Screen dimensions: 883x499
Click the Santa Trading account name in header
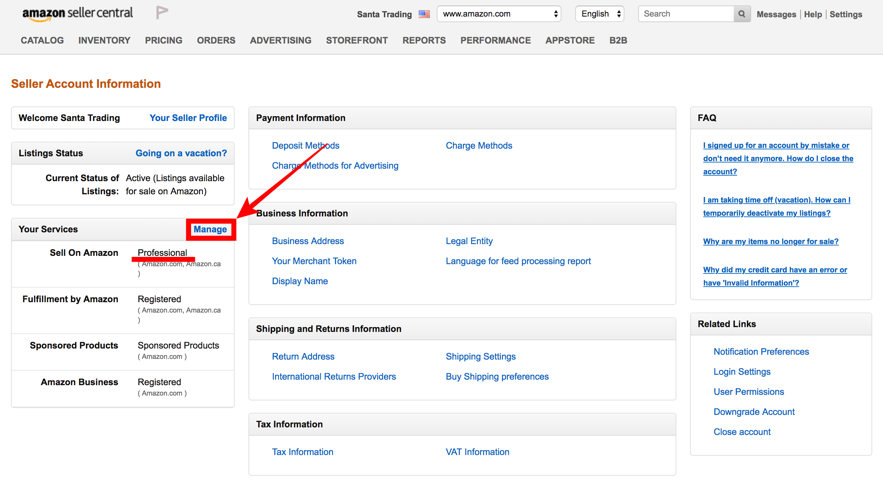(385, 14)
